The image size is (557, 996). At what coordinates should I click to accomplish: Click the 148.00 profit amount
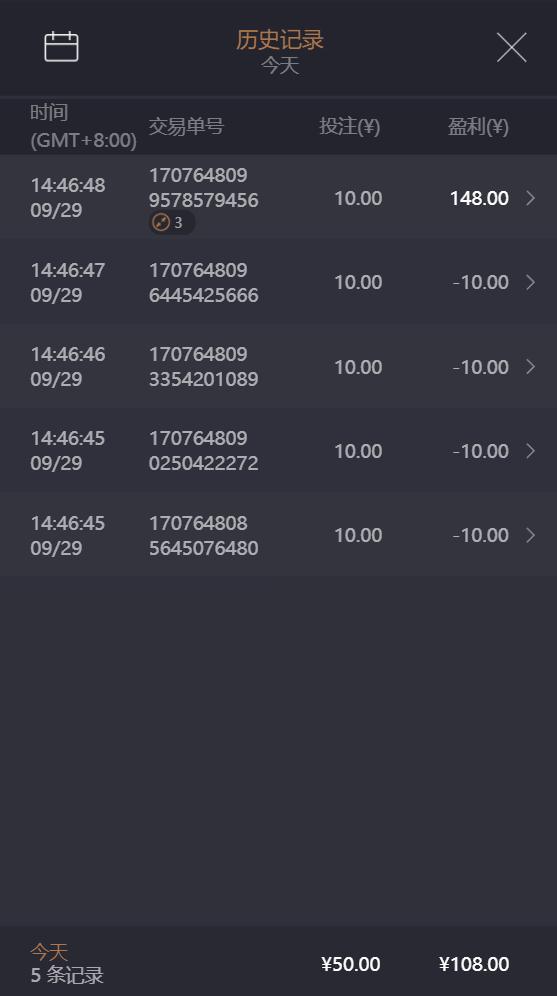pos(479,198)
